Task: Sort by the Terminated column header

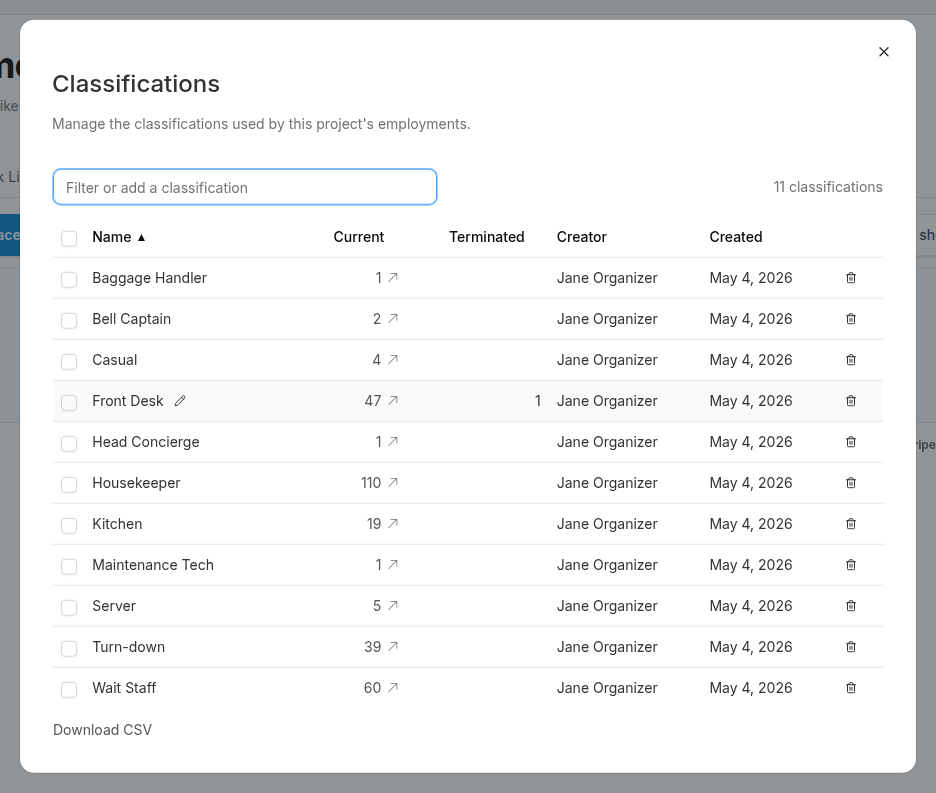Action: (x=487, y=237)
